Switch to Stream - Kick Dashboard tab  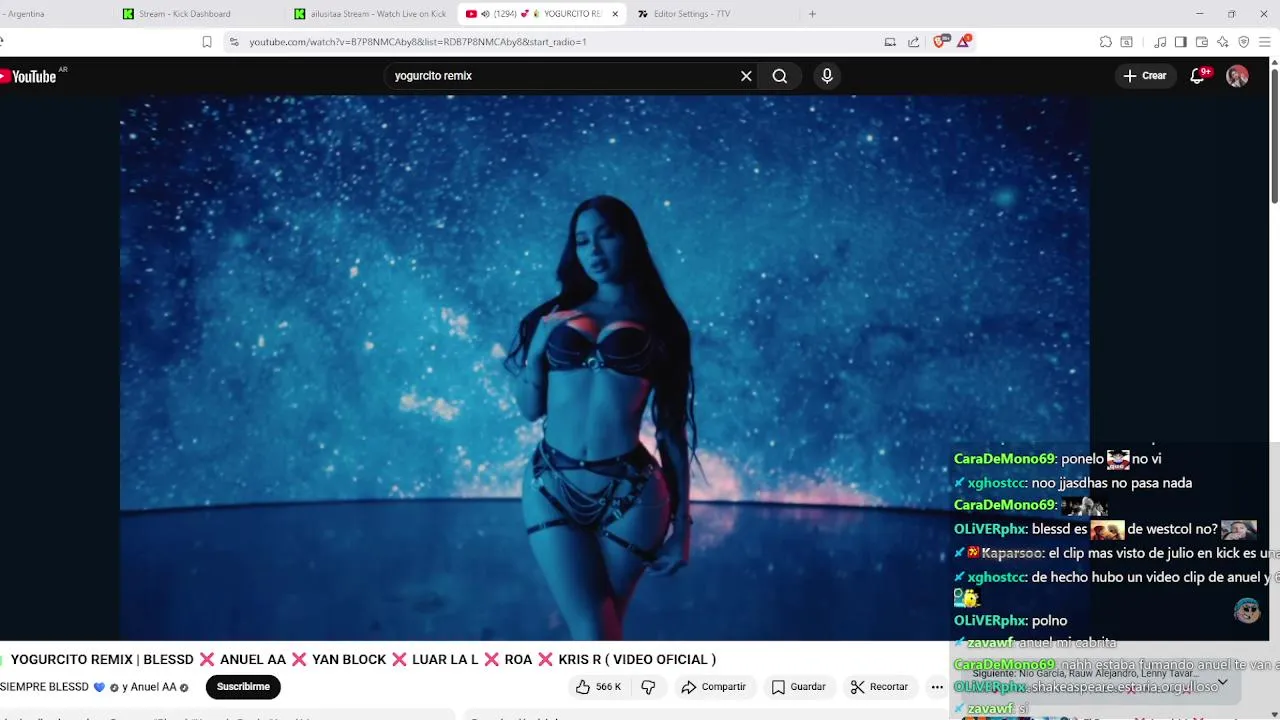point(200,14)
